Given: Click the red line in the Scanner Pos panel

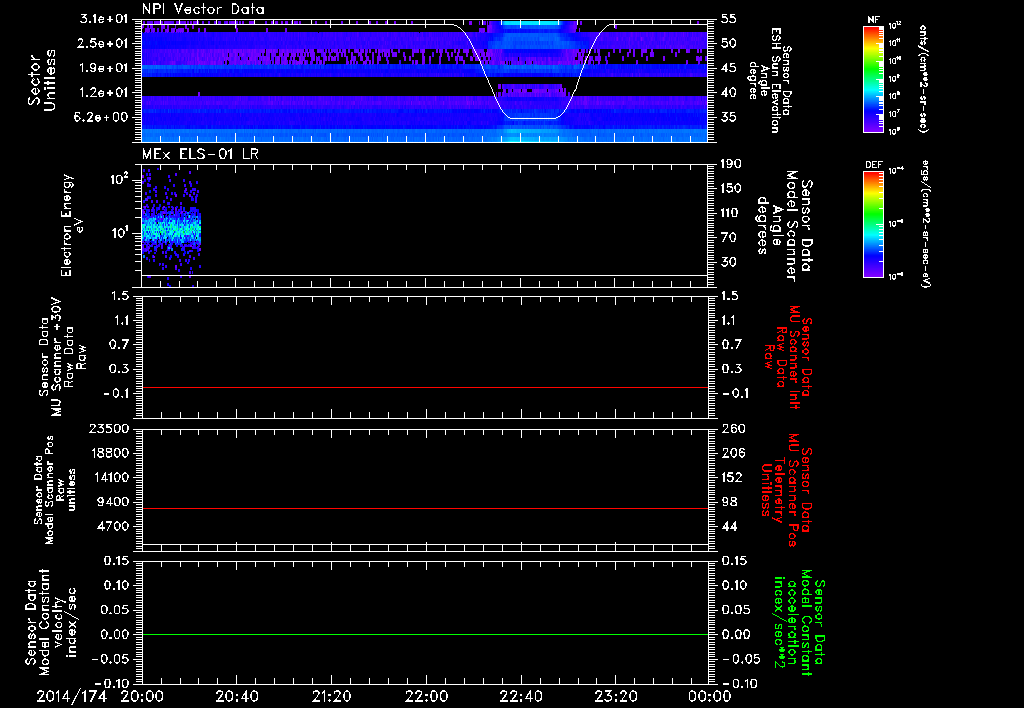Looking at the screenshot, I should [x=424, y=508].
